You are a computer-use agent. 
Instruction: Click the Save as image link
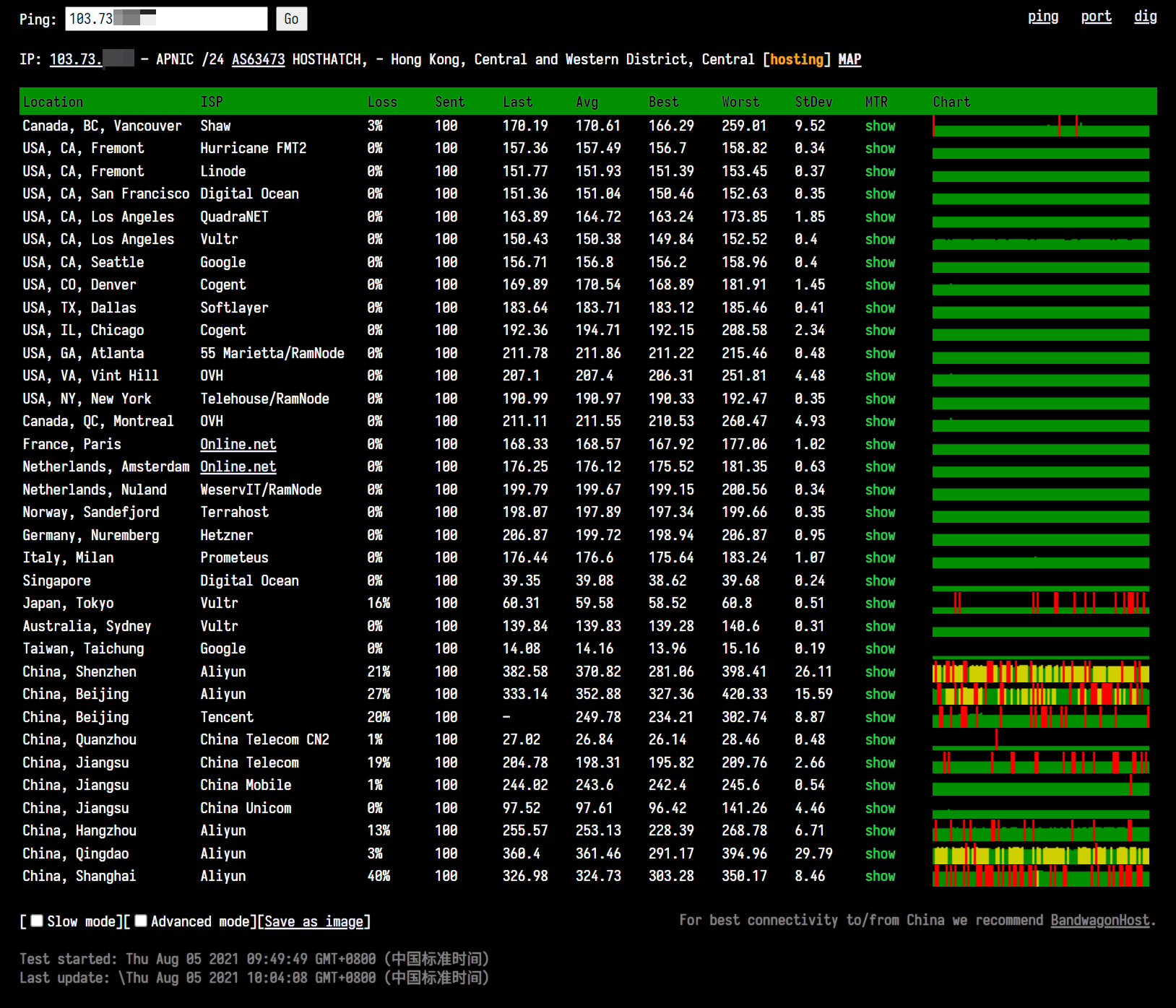[x=314, y=921]
